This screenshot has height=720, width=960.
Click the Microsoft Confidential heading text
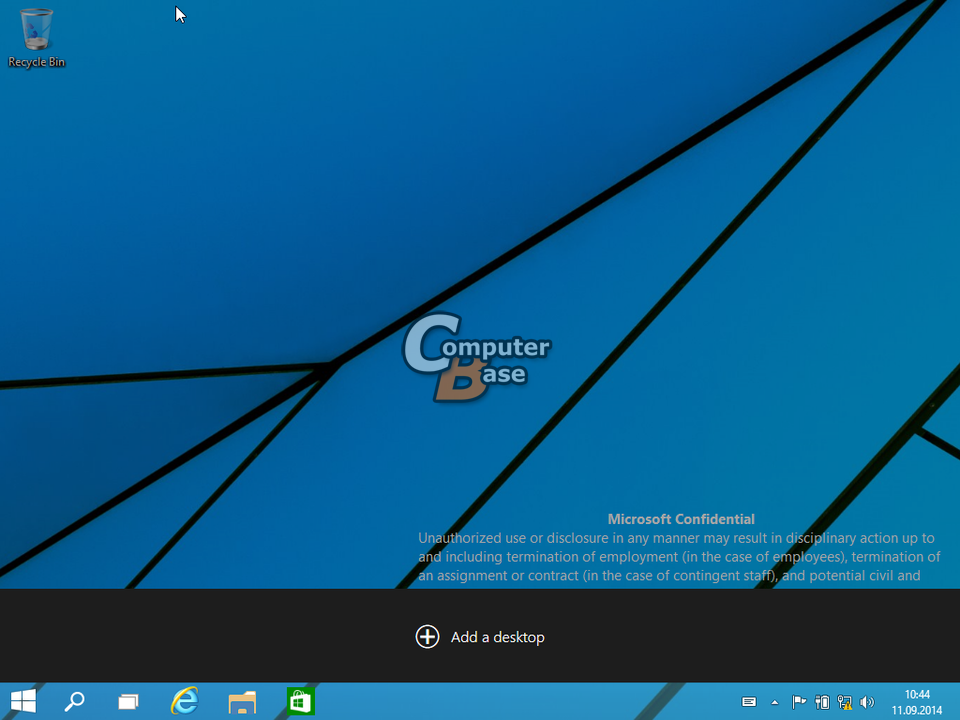681,519
